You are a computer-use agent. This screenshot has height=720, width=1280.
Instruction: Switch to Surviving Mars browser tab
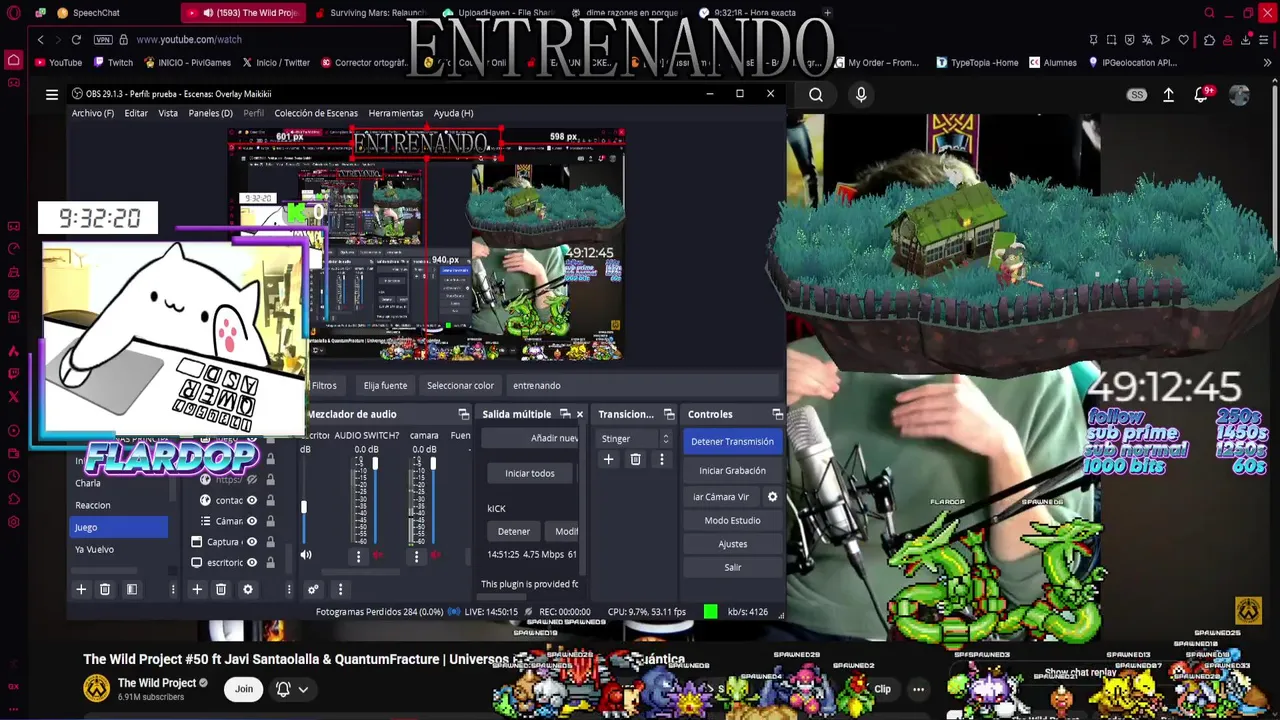370,13
